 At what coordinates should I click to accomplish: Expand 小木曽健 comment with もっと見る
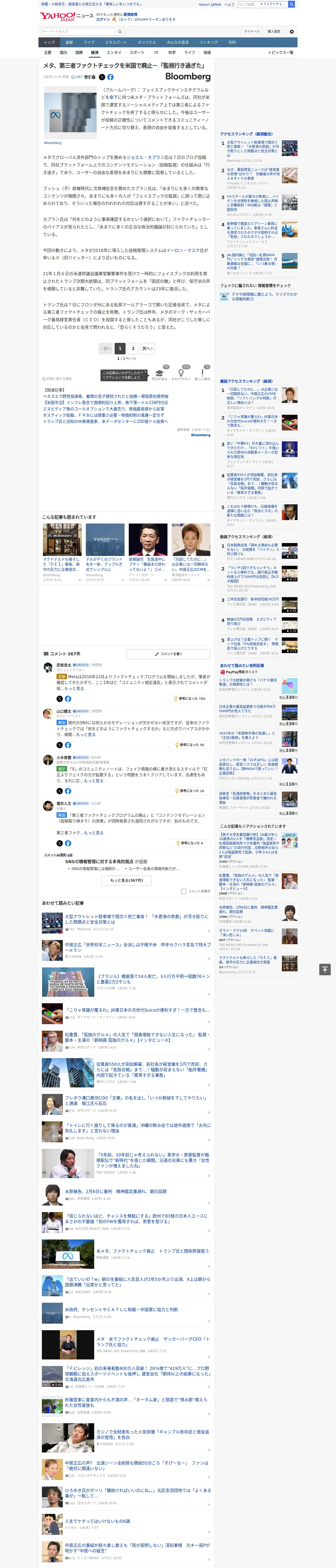coord(93,781)
